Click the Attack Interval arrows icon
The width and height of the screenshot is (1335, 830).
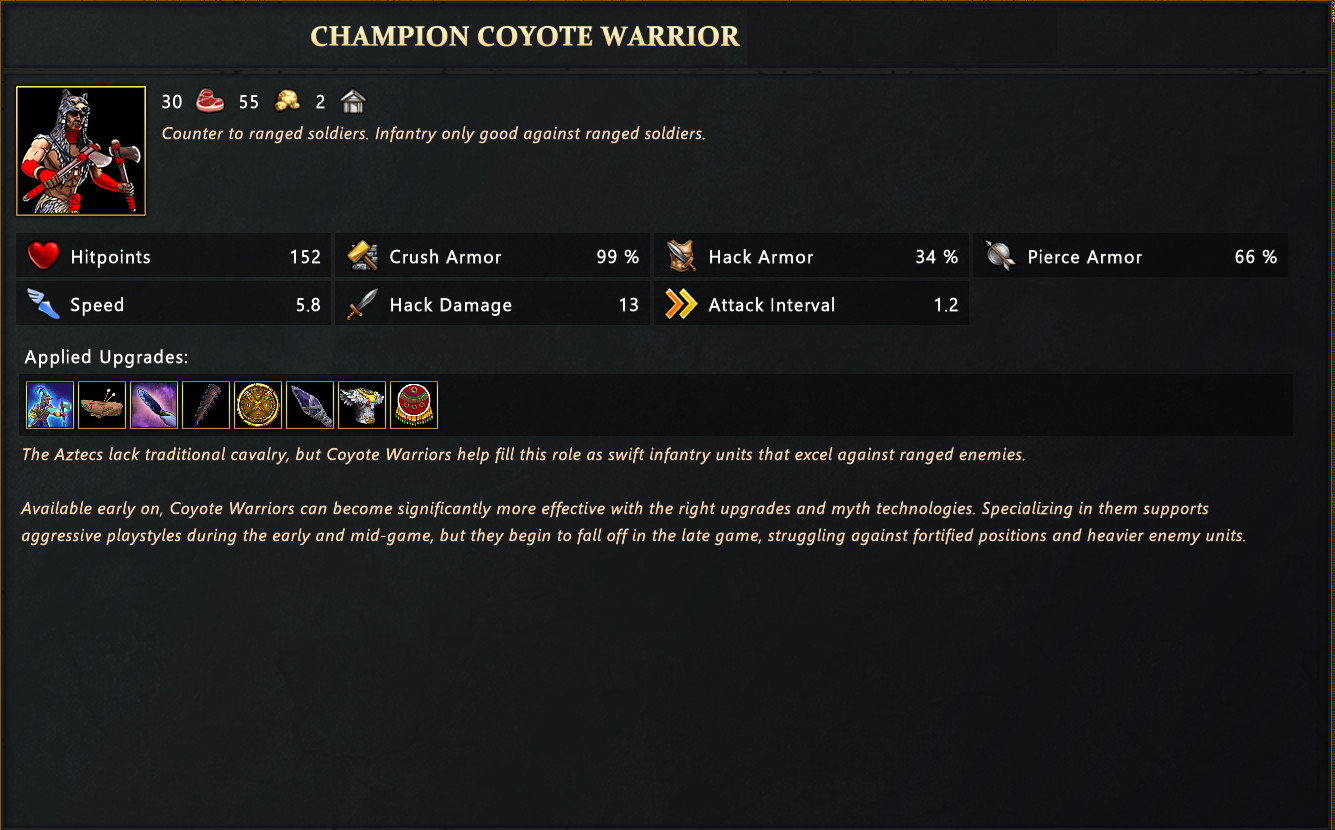(681, 305)
